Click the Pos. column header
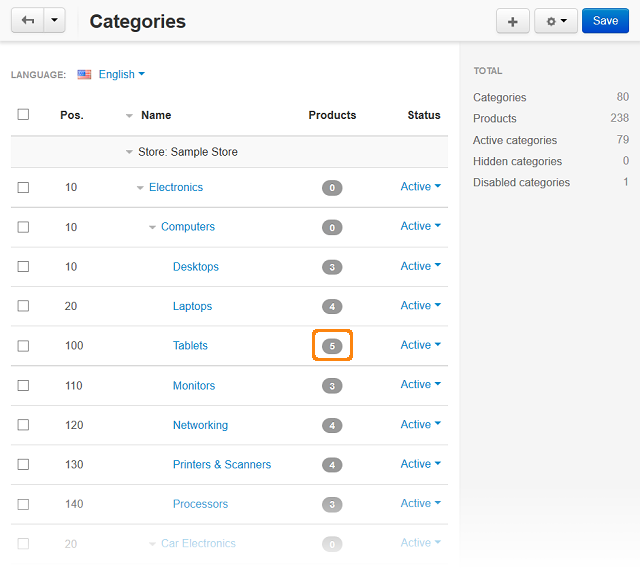This screenshot has height=571, width=640. (72, 115)
